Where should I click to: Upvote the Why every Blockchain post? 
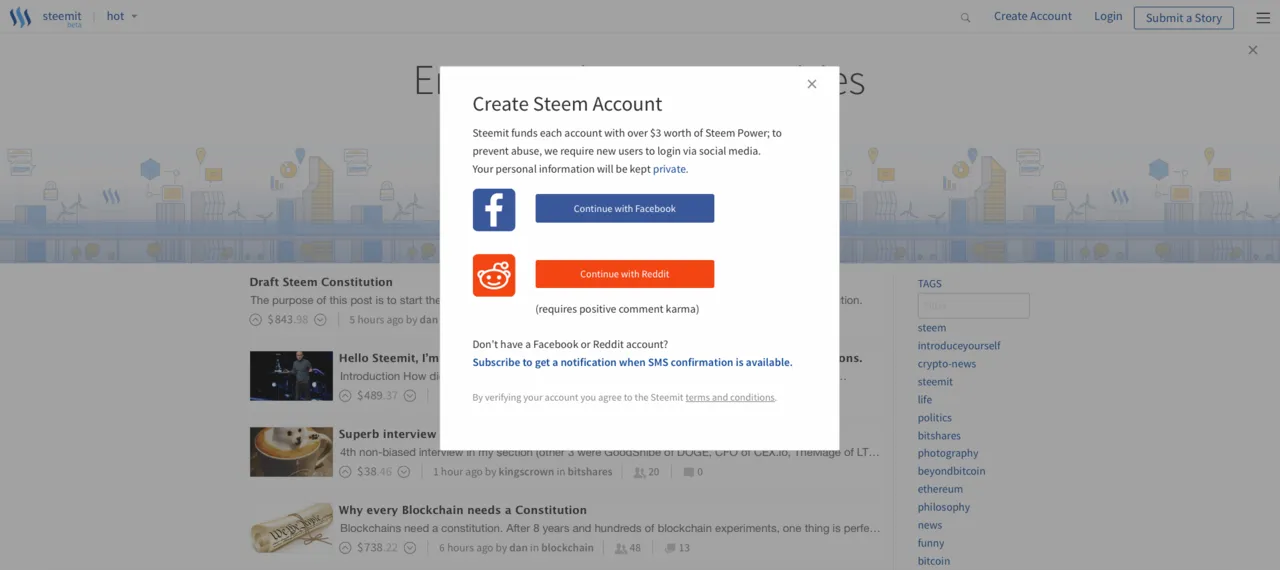(x=345, y=548)
